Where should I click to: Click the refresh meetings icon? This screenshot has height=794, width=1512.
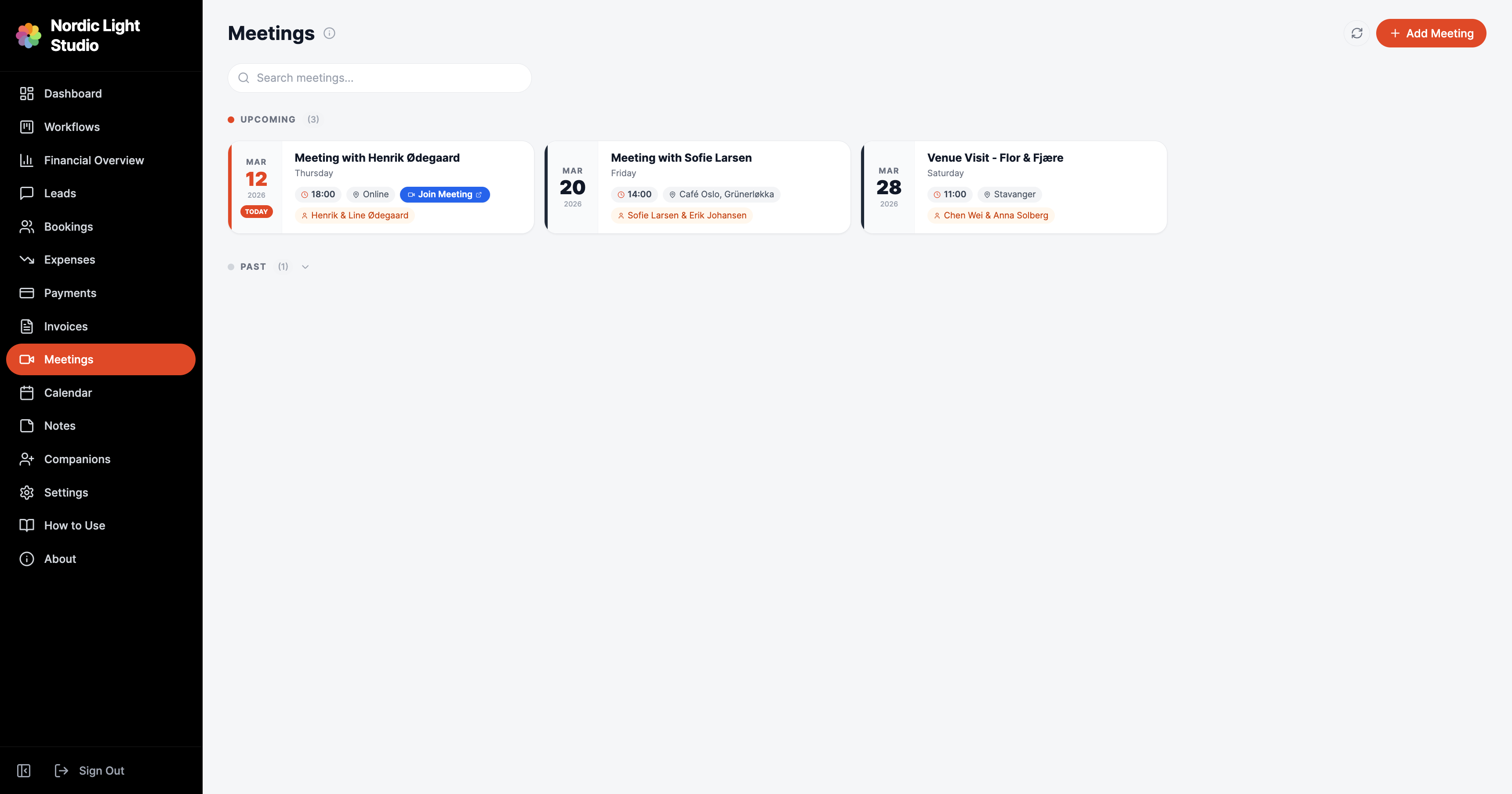click(x=1356, y=33)
